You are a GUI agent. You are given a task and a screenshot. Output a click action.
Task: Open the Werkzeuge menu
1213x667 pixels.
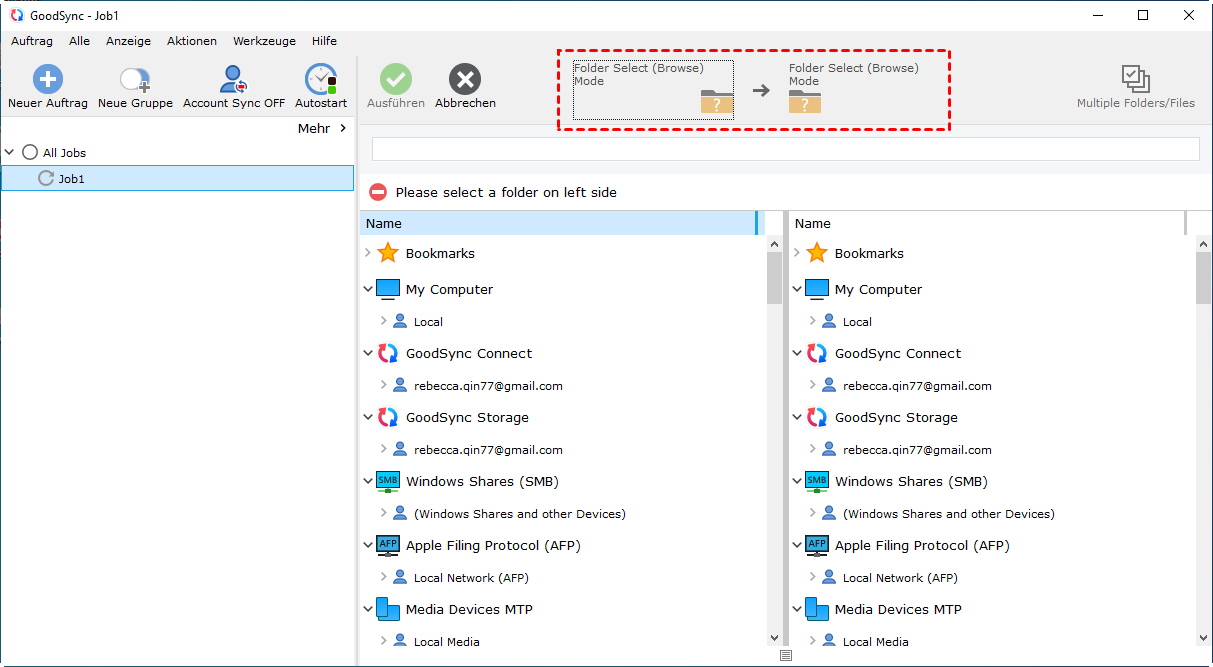click(264, 41)
